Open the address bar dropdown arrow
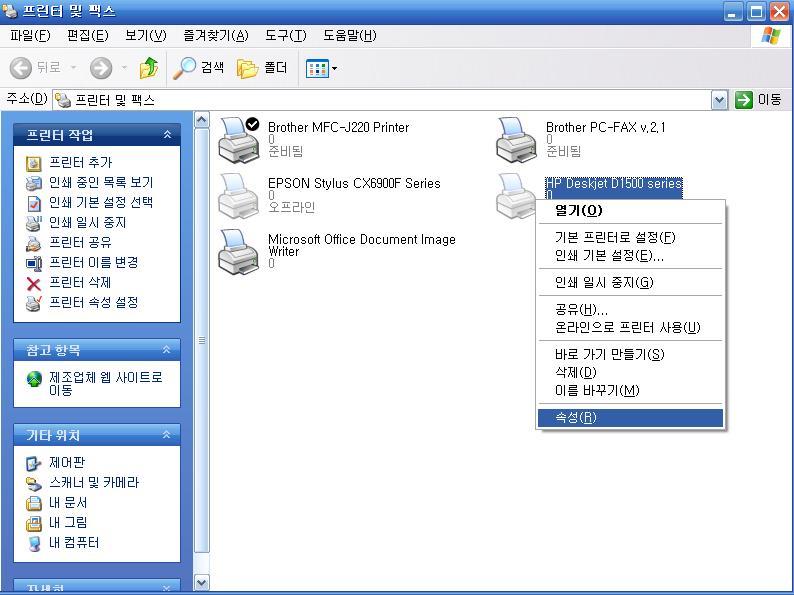Screen dimensions: 794x595 719,100
